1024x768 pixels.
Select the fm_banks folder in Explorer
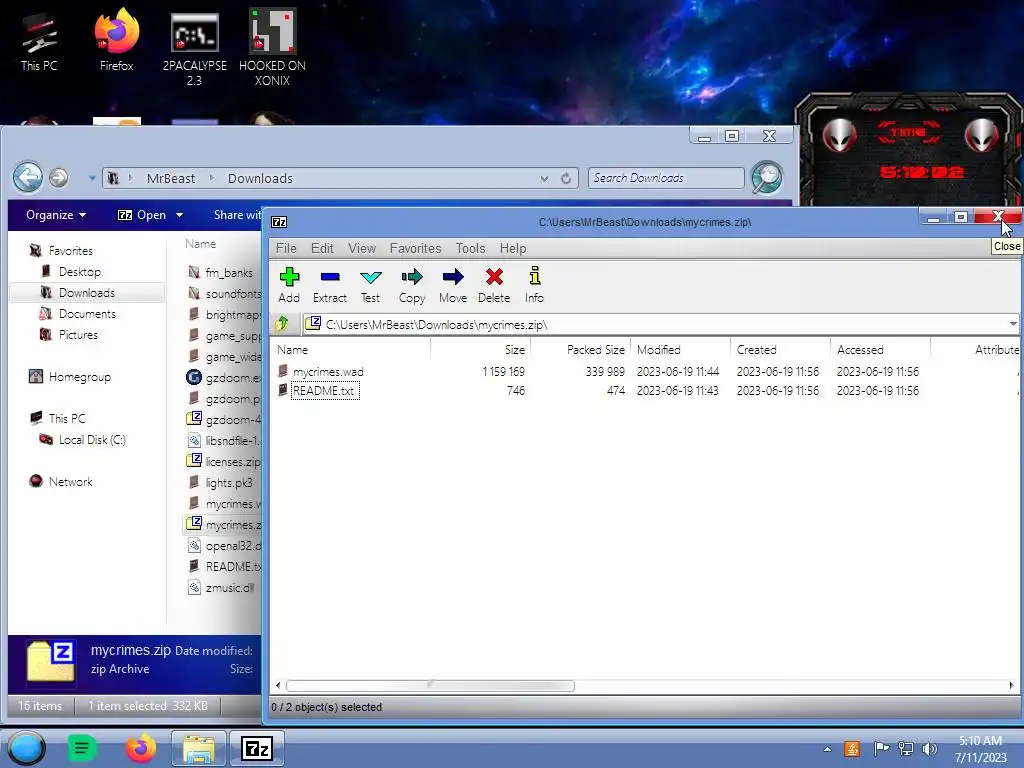[x=229, y=272]
